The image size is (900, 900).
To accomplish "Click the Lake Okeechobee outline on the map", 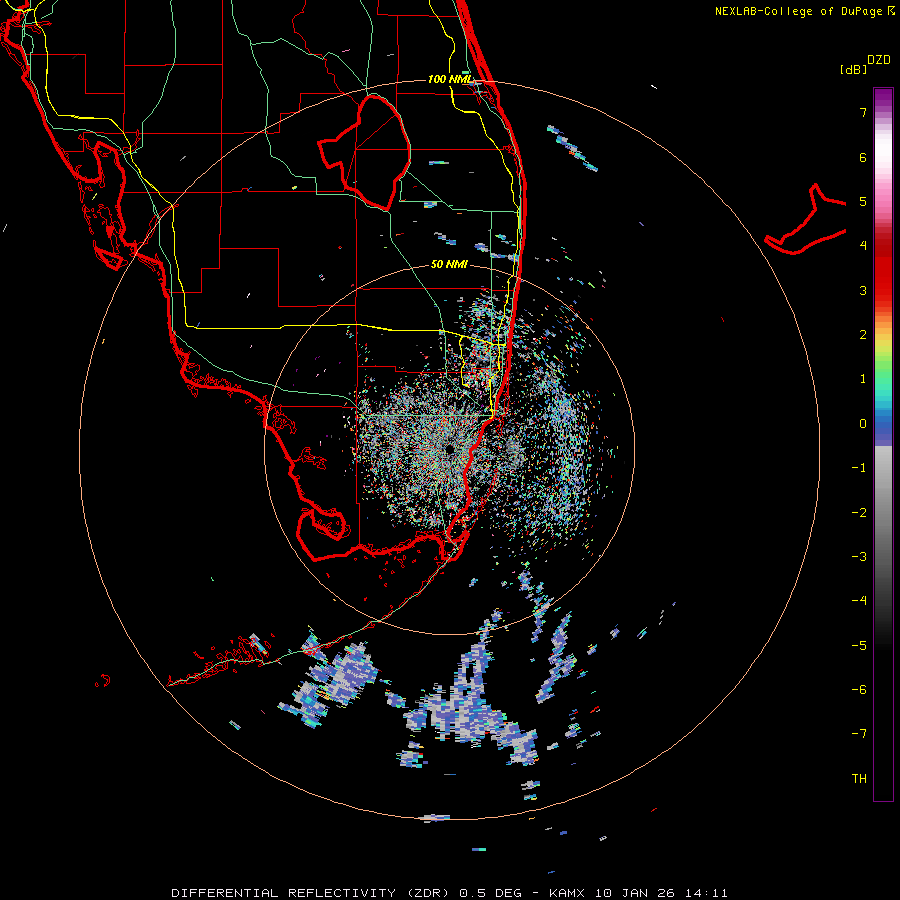I will pos(365,153).
